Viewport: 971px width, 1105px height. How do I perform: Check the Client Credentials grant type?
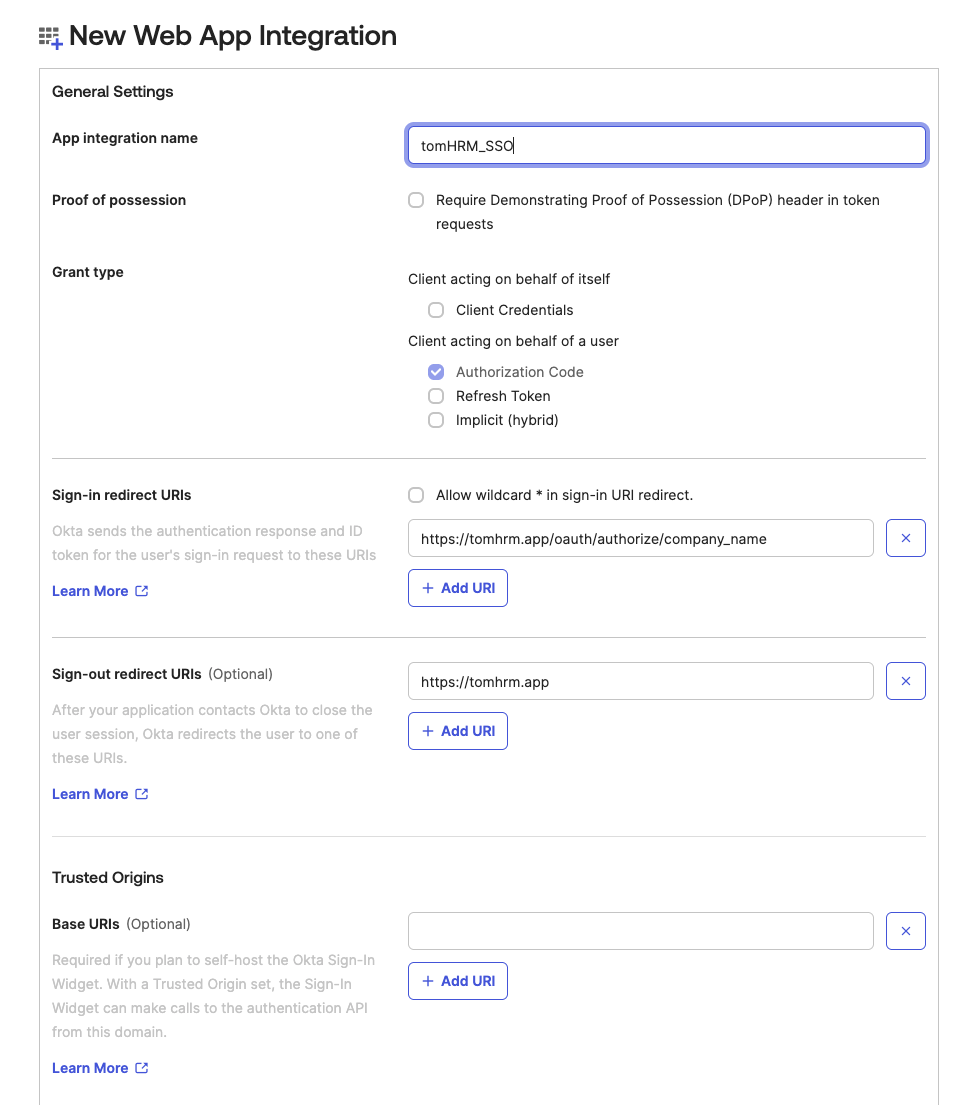click(436, 310)
